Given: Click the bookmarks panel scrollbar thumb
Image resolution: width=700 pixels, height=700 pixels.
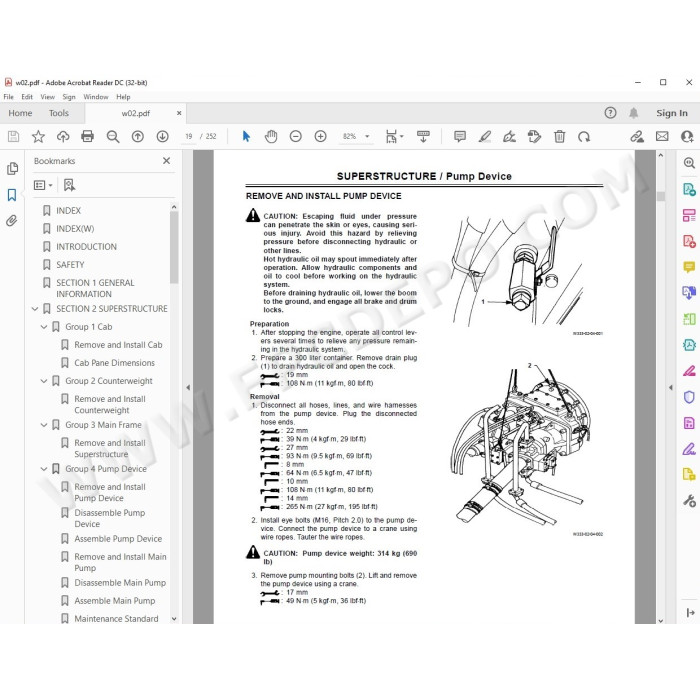Looking at the screenshot, I should pos(174,248).
